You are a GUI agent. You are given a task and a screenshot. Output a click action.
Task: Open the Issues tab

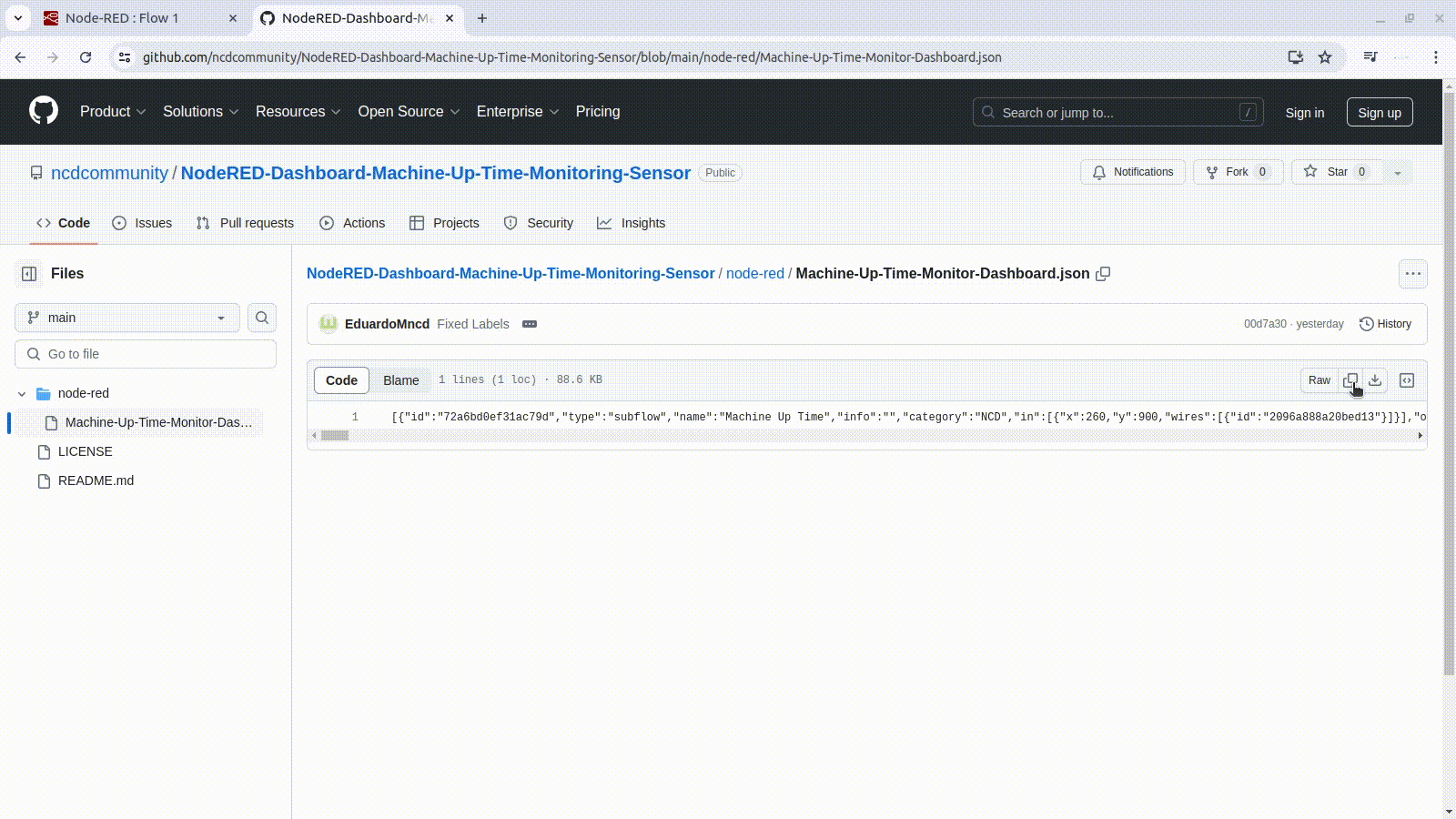tap(142, 223)
